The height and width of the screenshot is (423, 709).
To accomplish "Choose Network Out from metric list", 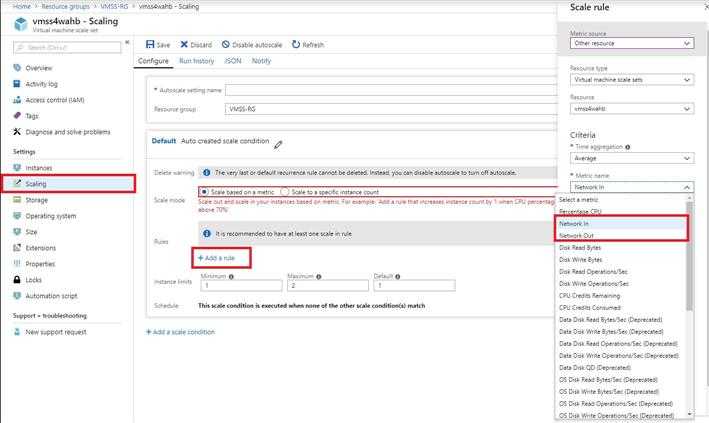I will pyautogui.click(x=621, y=236).
